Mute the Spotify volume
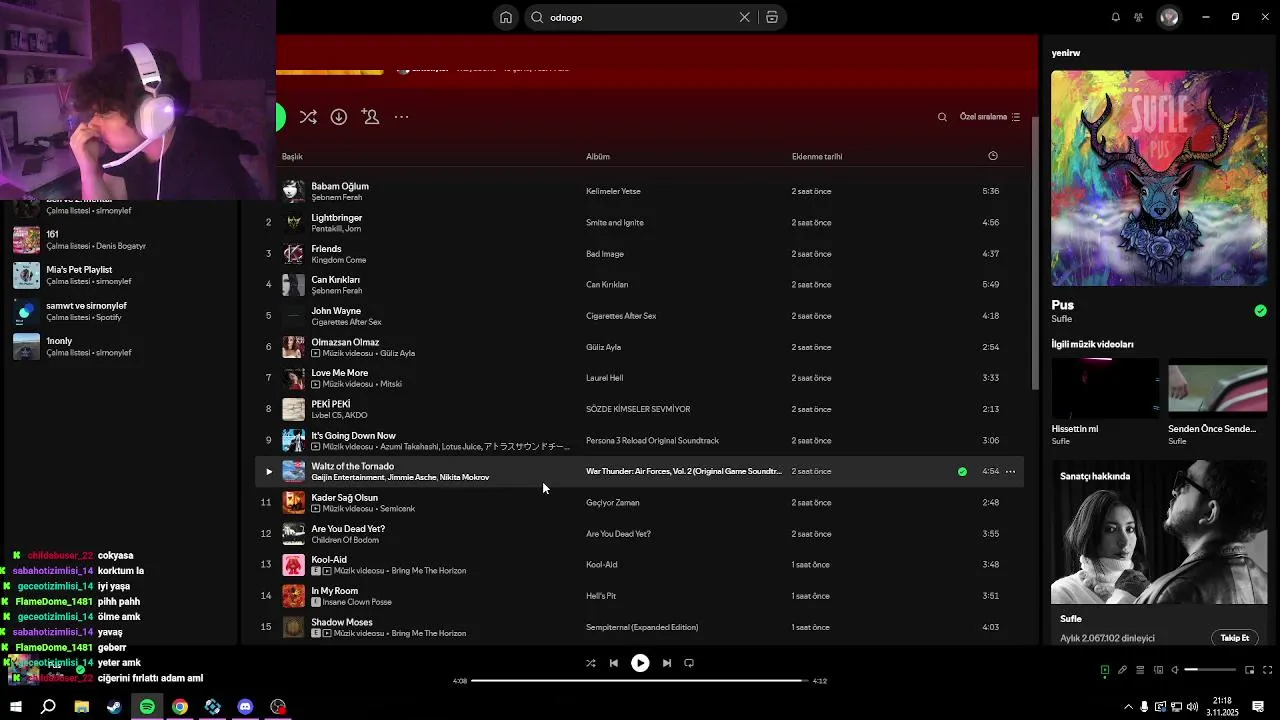1280x720 pixels. click(x=1175, y=670)
